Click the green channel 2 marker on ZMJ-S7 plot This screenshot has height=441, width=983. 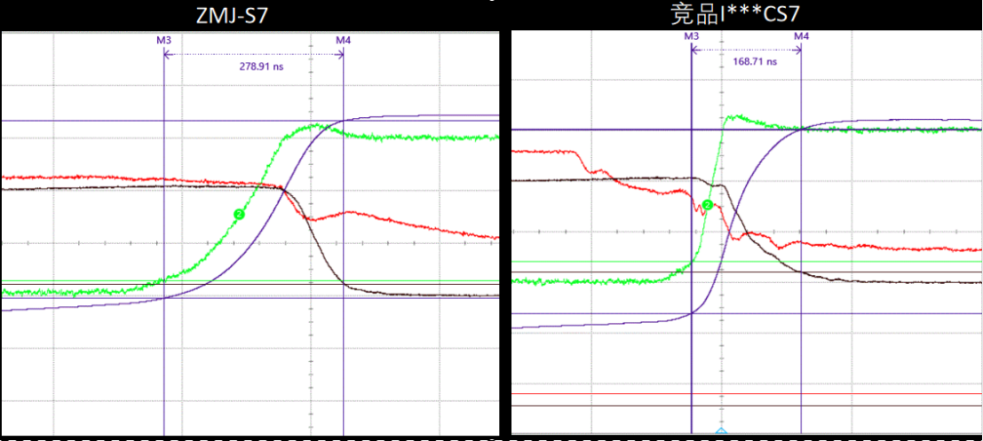(239, 213)
